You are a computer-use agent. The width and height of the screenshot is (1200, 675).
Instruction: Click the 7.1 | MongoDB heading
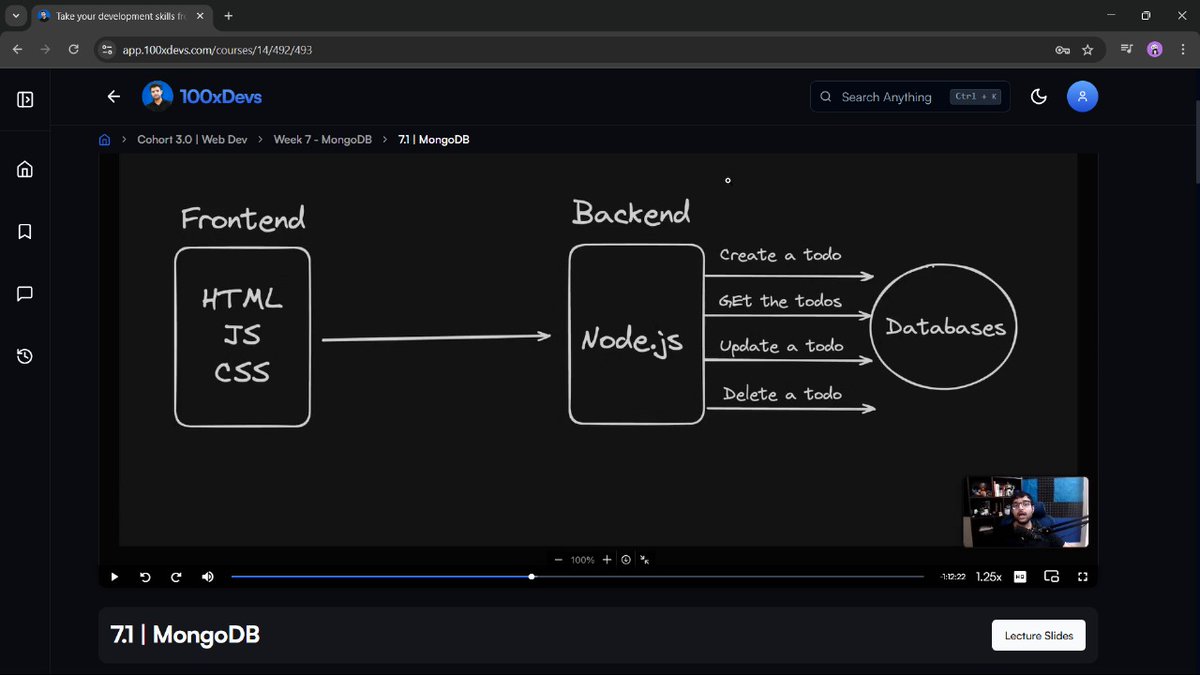[185, 635]
